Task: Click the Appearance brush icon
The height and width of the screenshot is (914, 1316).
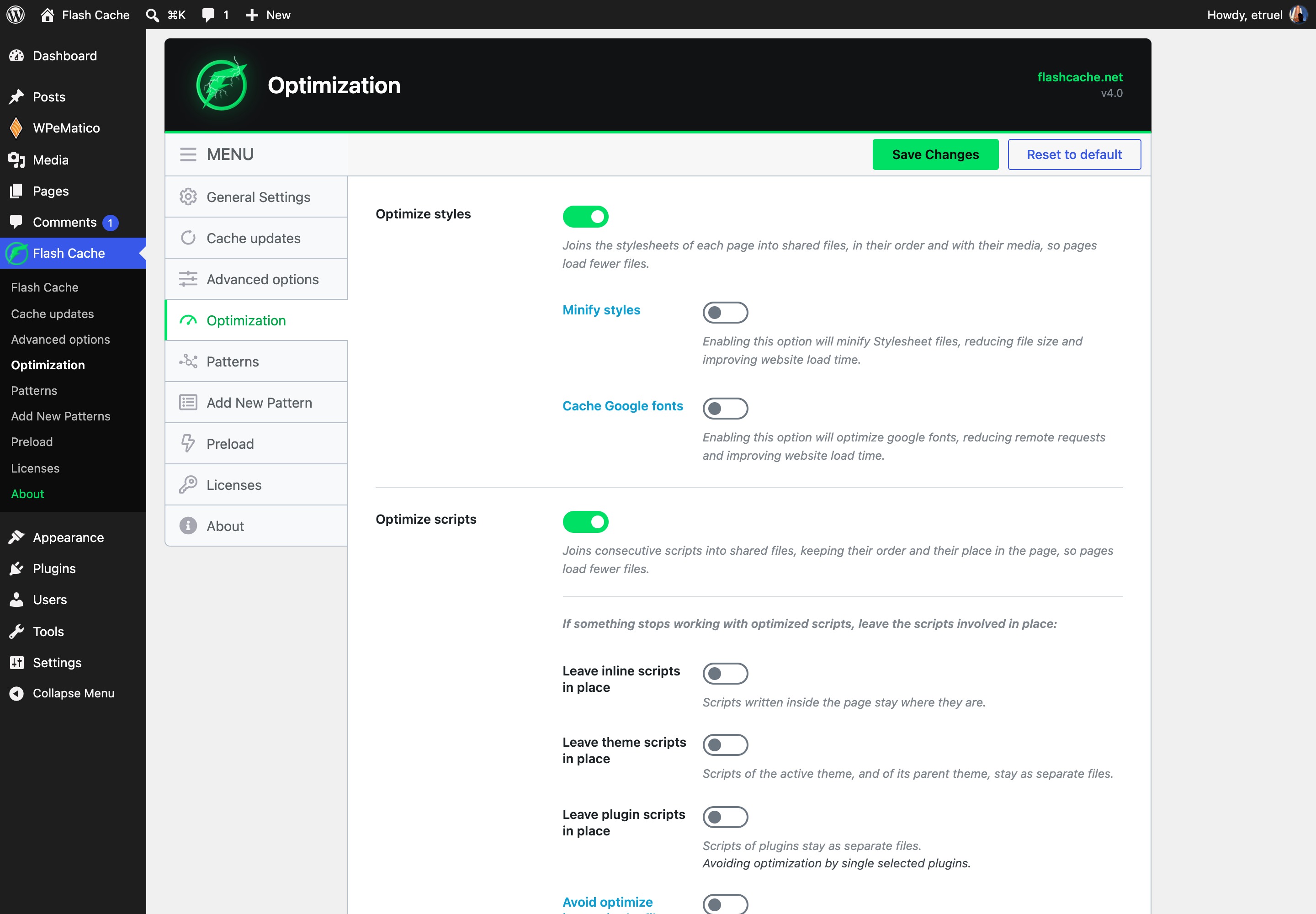Action: click(16, 537)
